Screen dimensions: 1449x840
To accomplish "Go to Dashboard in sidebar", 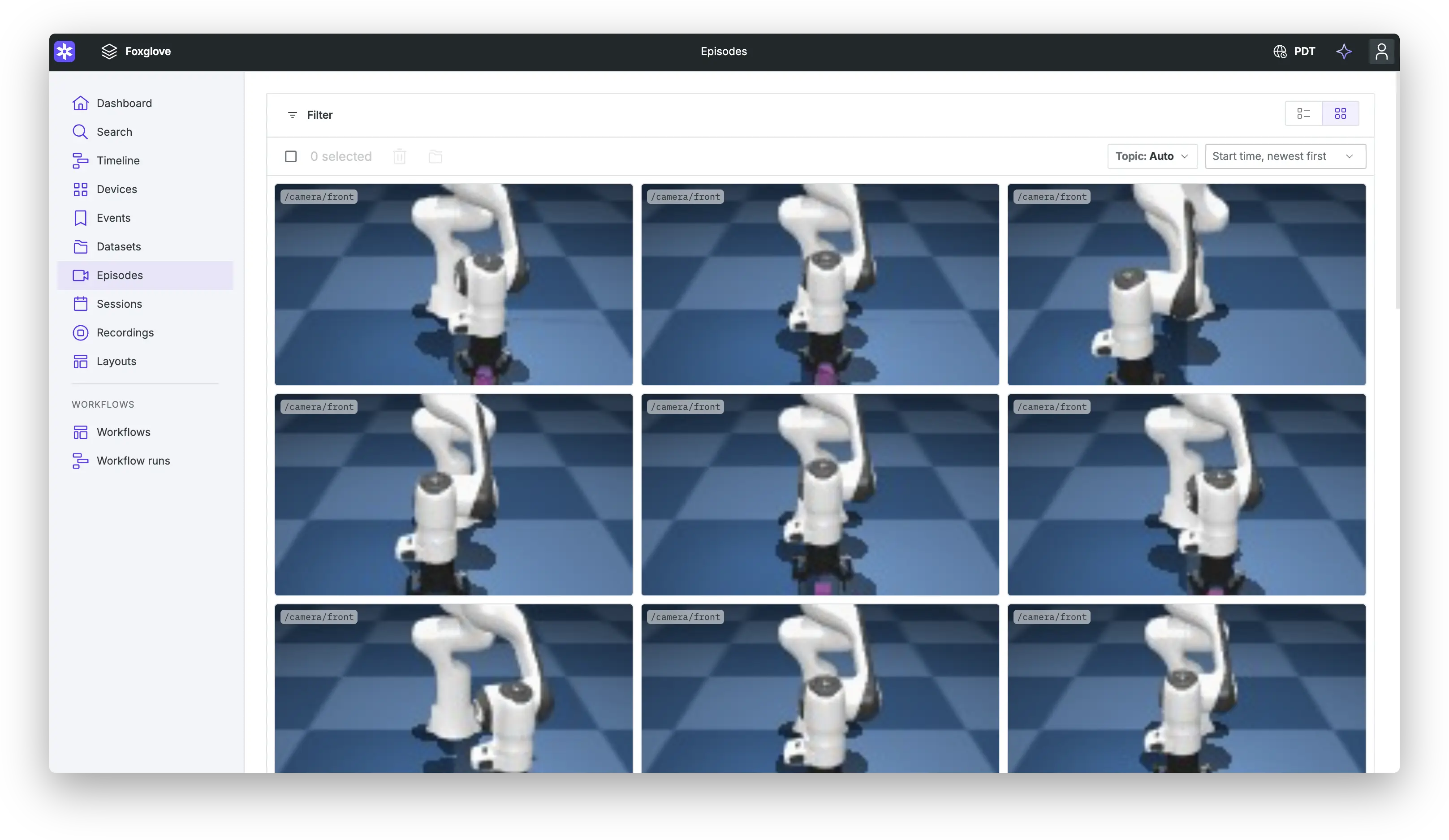I will pyautogui.click(x=145, y=103).
